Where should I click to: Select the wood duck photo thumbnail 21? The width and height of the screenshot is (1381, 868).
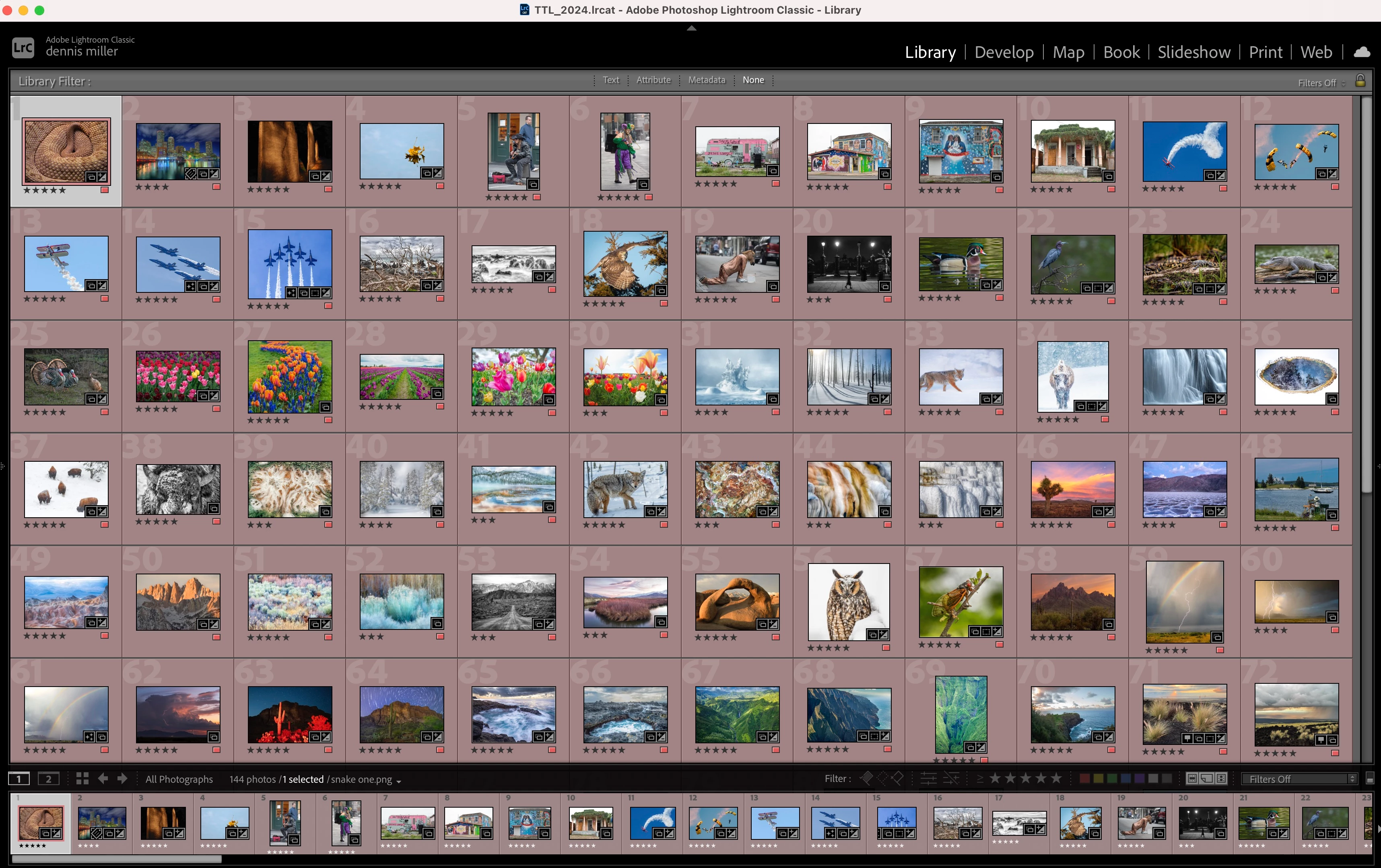pos(961,264)
